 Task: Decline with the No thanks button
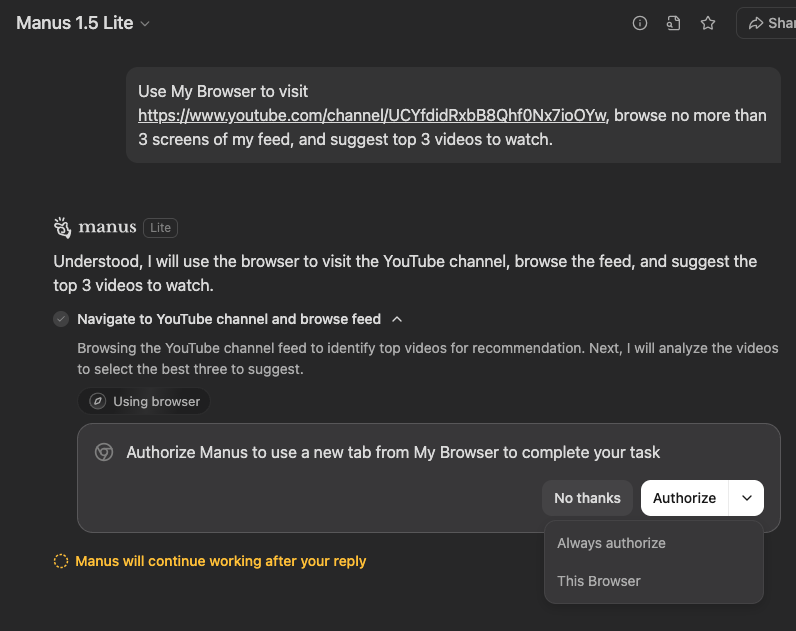(587, 498)
